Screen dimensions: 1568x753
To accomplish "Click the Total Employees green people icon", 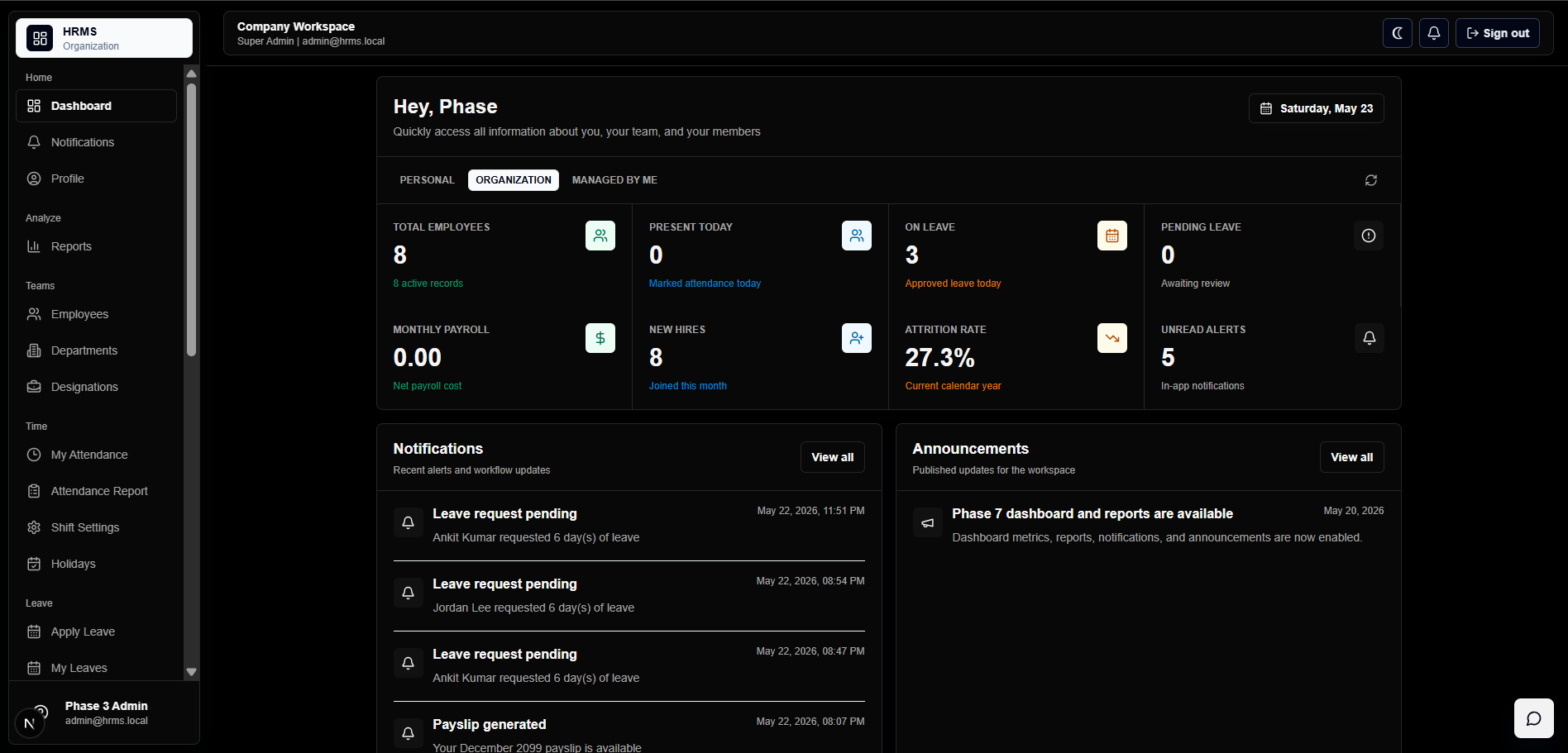I will [x=600, y=236].
